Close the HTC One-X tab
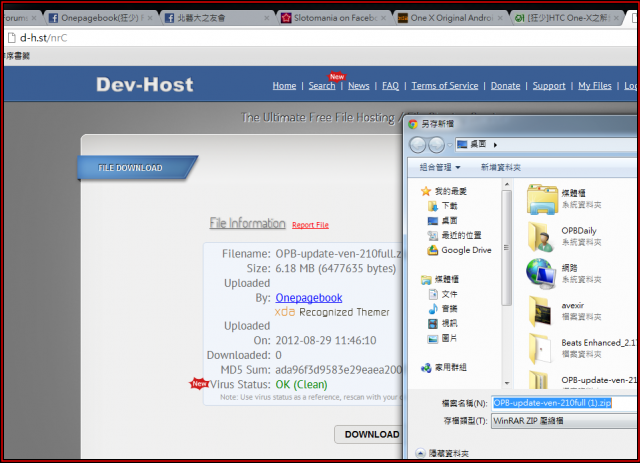This screenshot has height=463, width=640. click(616, 18)
